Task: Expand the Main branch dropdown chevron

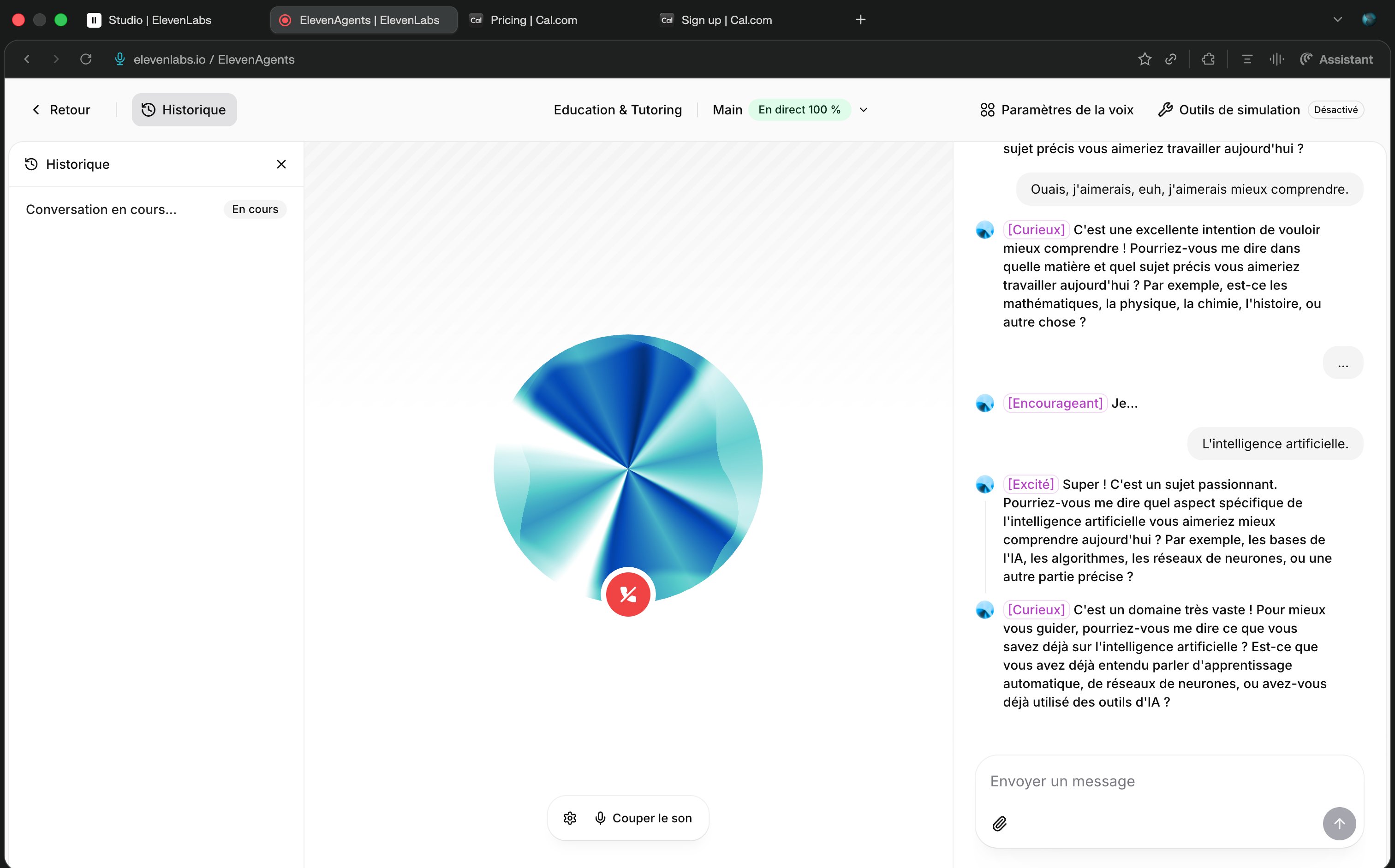Action: click(x=864, y=110)
